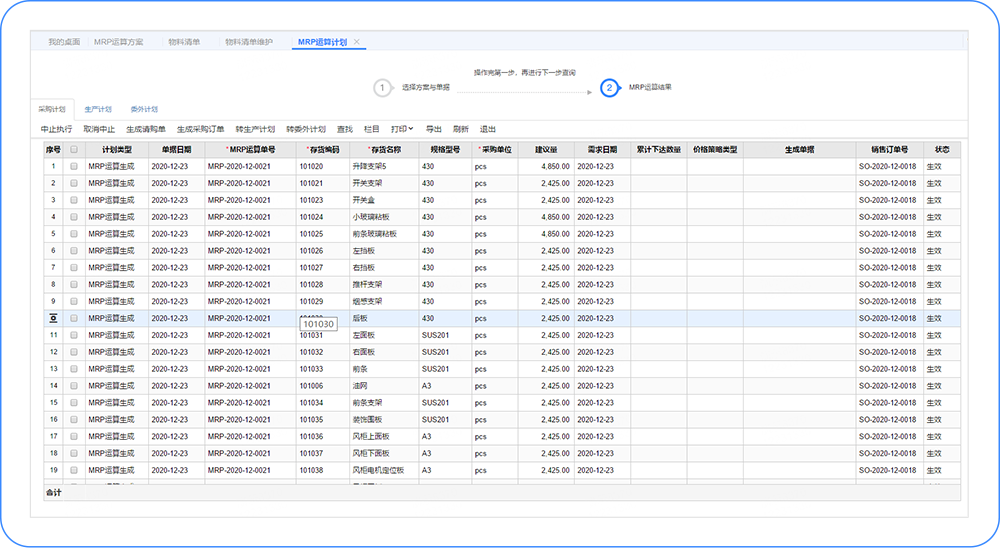Tick the checkbox for row 14 滤网
This screenshot has height=548, width=1000.
pyautogui.click(x=73, y=385)
